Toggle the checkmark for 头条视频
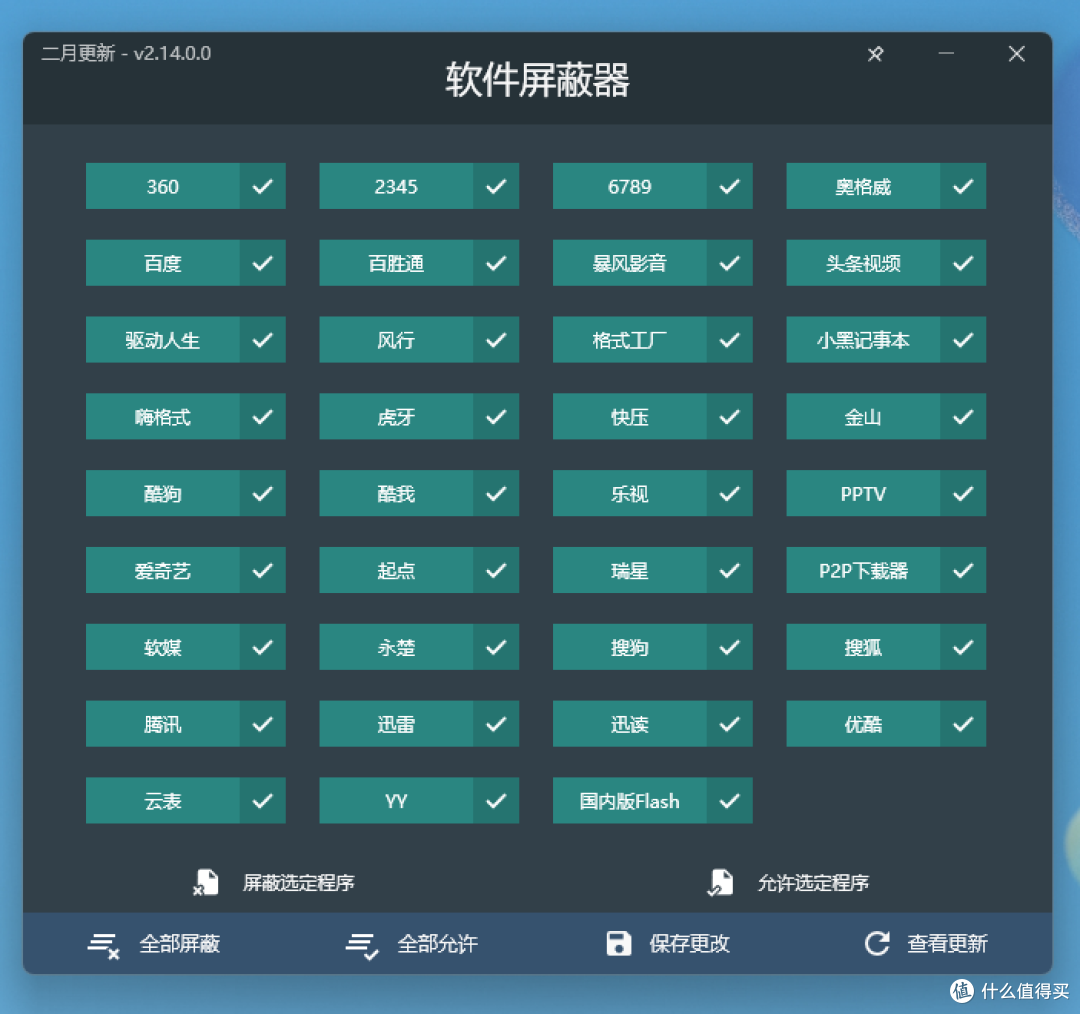Viewport: 1080px width, 1014px height. [x=963, y=263]
